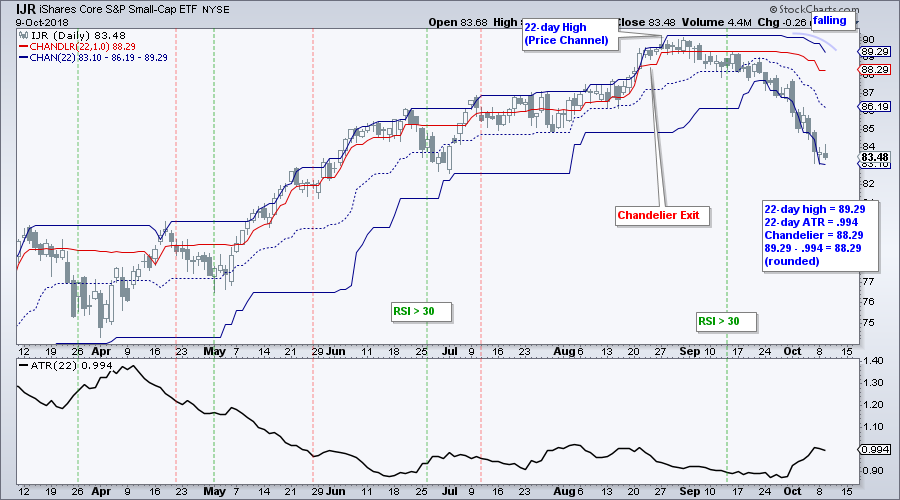The height and width of the screenshot is (500, 900).
Task: Click the Close 83.48 header value
Action: point(646,22)
